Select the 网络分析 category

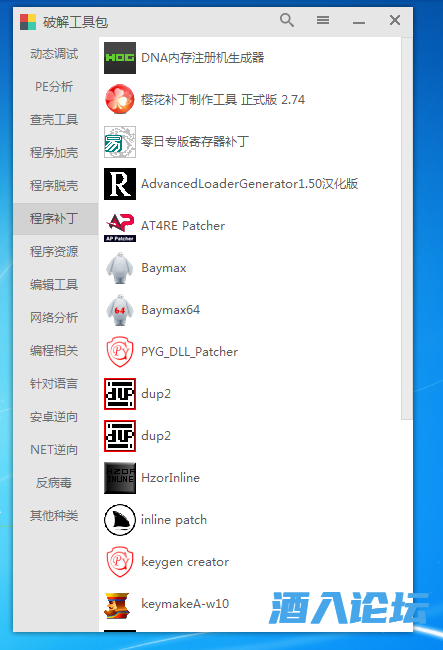(54, 318)
